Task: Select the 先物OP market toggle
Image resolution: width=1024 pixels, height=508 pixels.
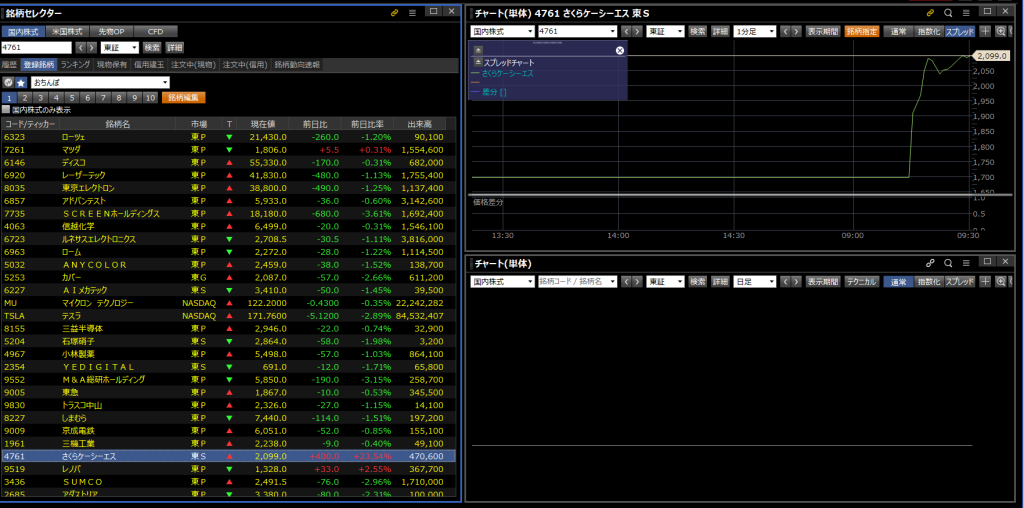Action: 111,31
